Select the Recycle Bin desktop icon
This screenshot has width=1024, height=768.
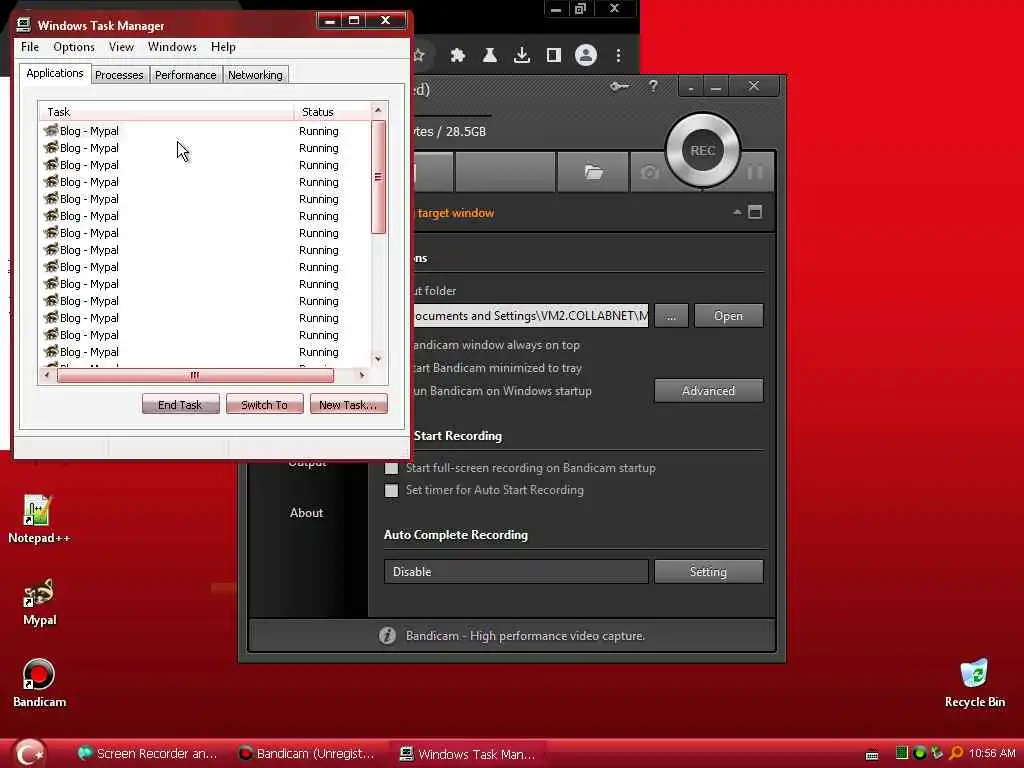(x=974, y=684)
